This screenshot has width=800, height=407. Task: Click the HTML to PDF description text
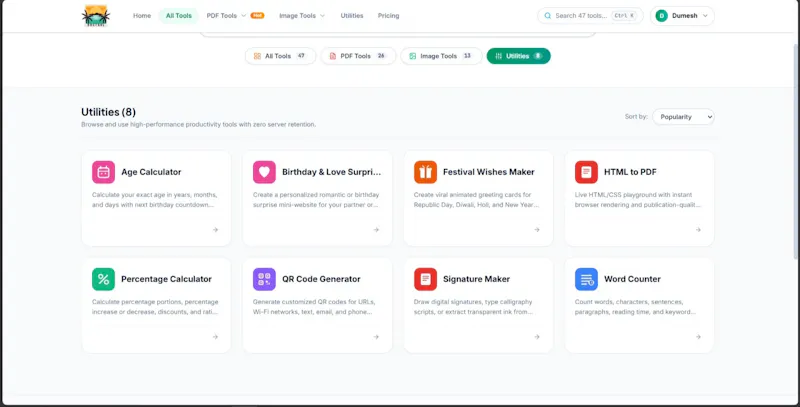pos(638,200)
